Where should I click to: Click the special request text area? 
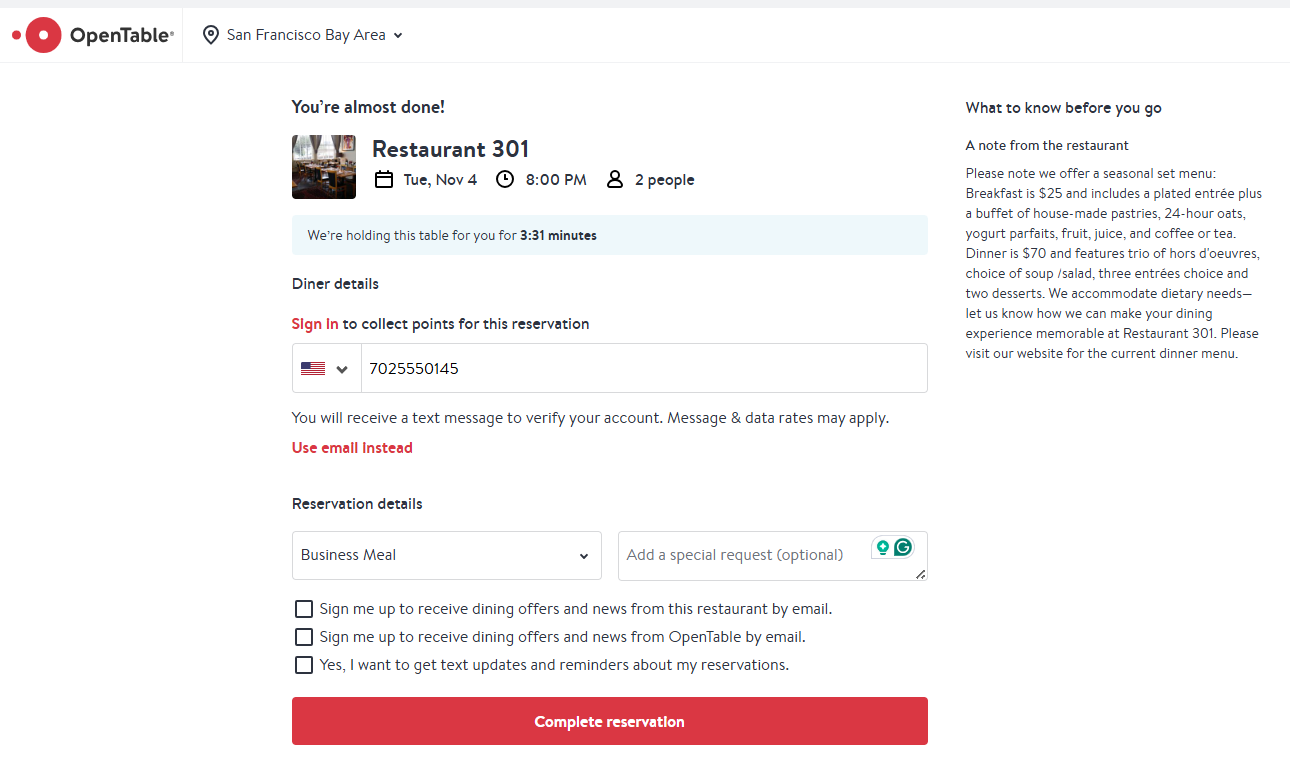[740, 555]
